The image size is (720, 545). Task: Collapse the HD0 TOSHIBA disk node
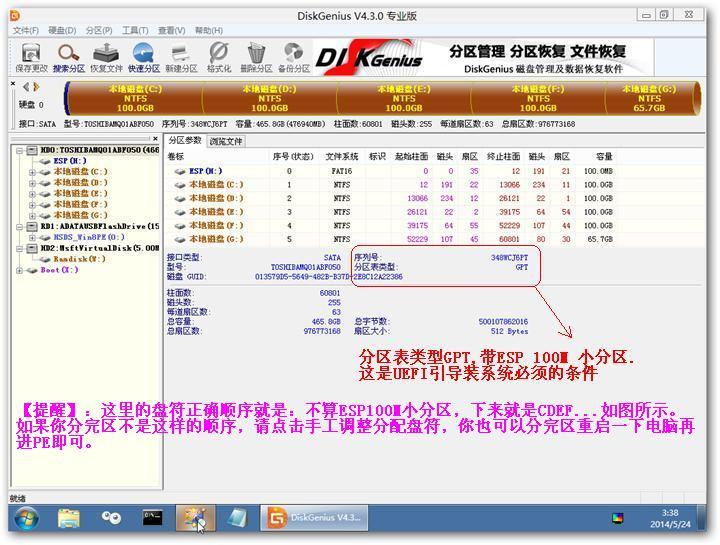pyautogui.click(x=20, y=150)
